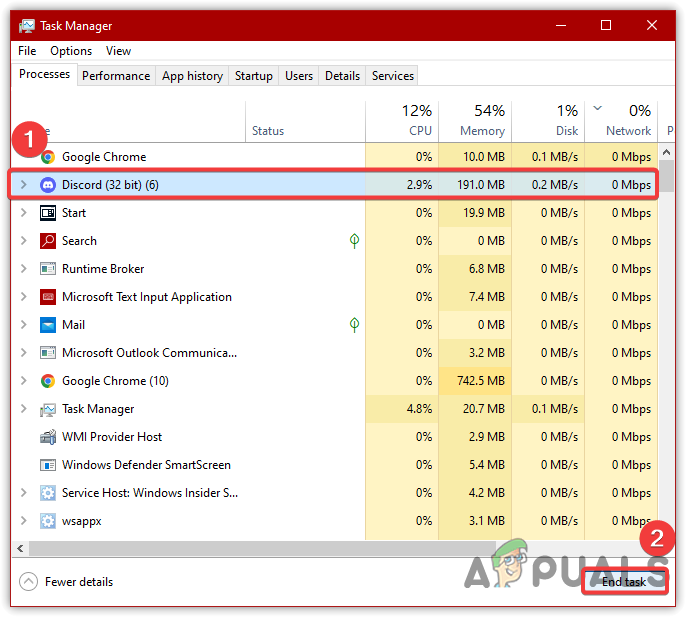
Task: Sort by the Network column header
Action: (x=621, y=121)
